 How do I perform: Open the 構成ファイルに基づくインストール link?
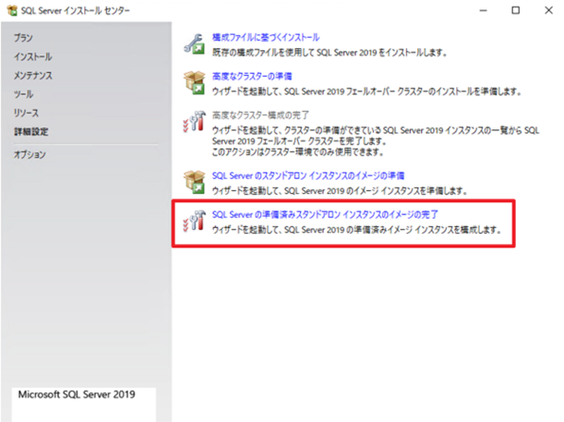265,37
